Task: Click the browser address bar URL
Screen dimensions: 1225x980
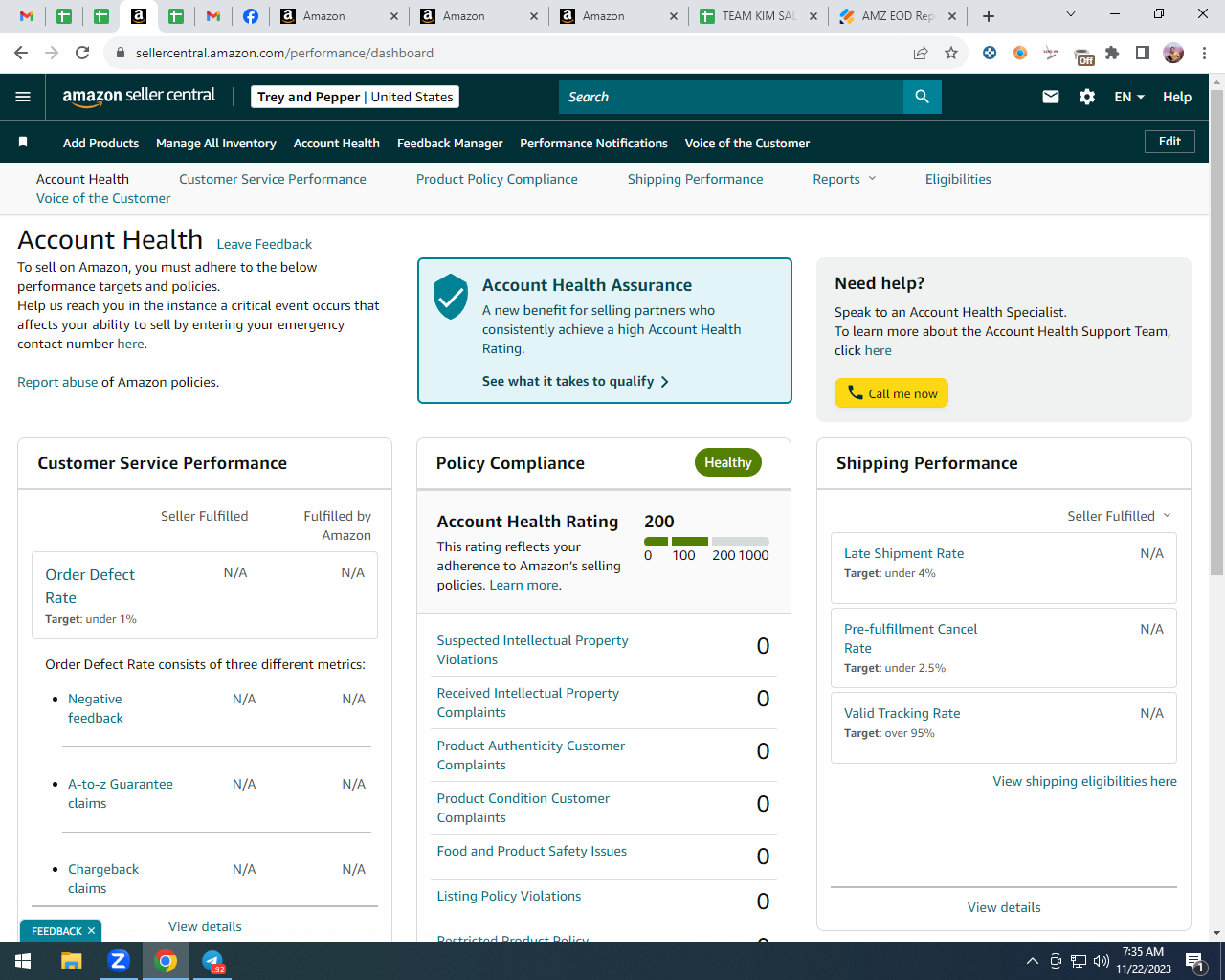Action: pos(284,53)
